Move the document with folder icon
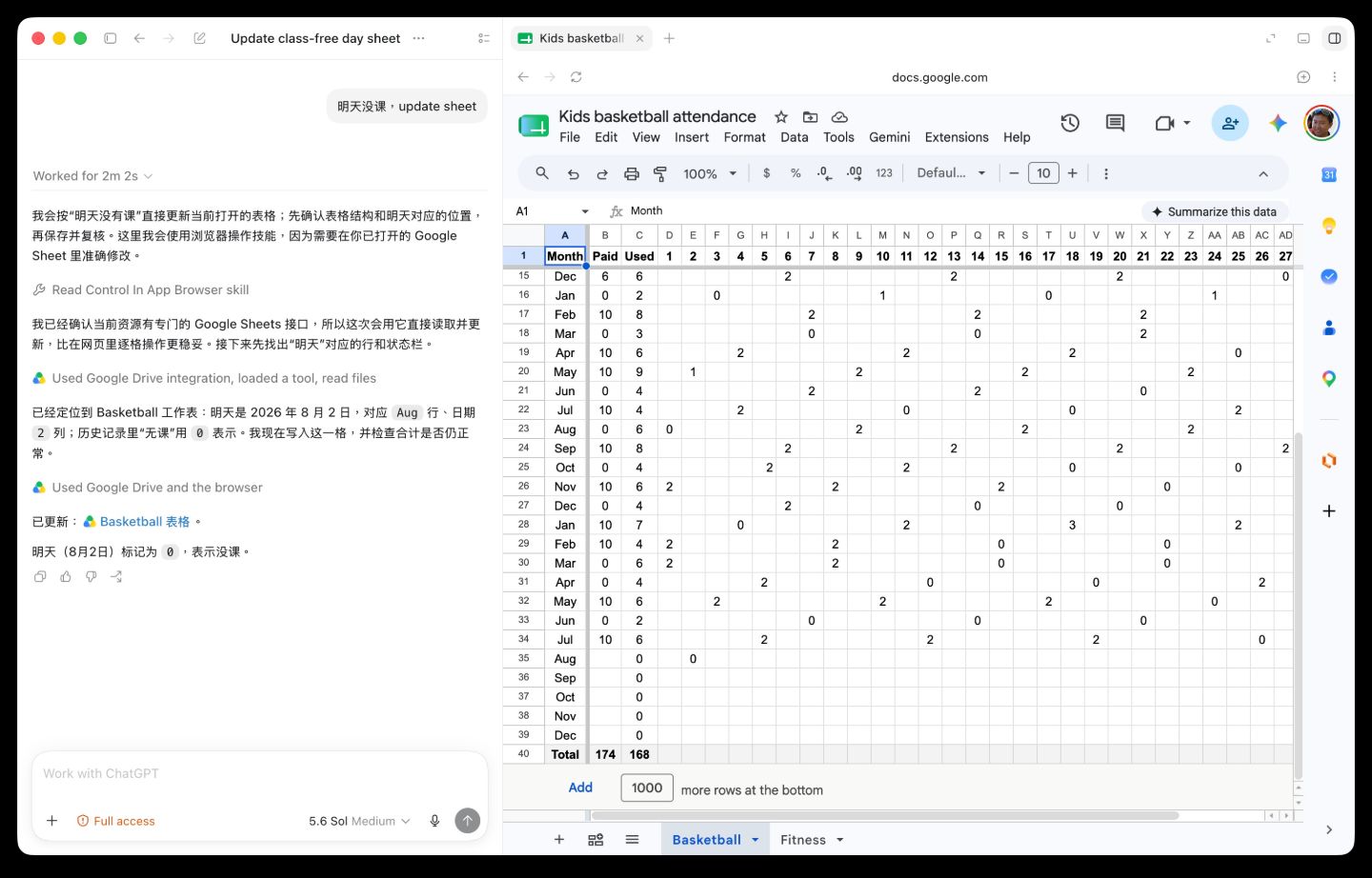Image resolution: width=1372 pixels, height=878 pixels. click(811, 117)
